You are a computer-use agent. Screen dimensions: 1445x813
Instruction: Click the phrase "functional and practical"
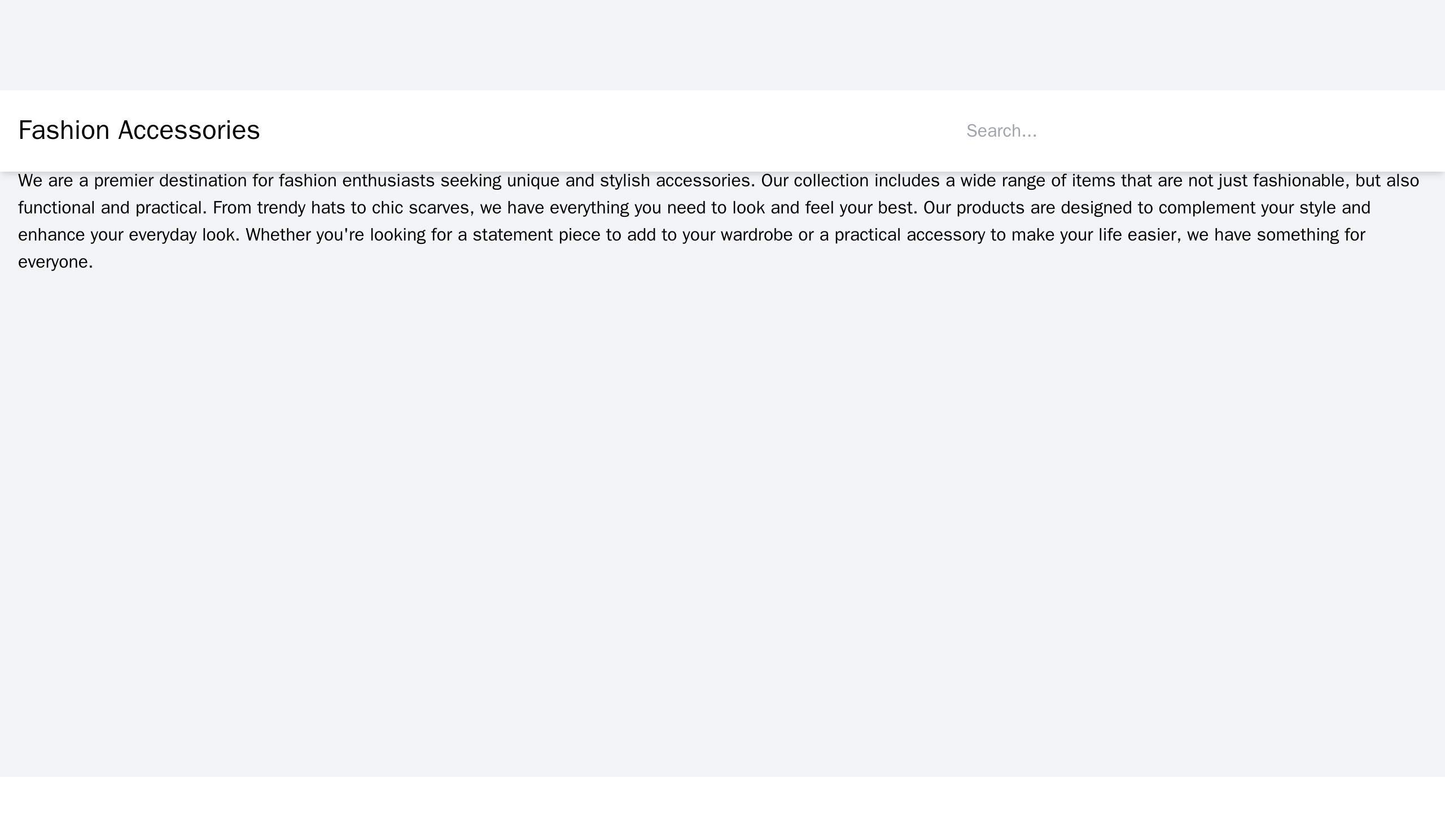112,208
